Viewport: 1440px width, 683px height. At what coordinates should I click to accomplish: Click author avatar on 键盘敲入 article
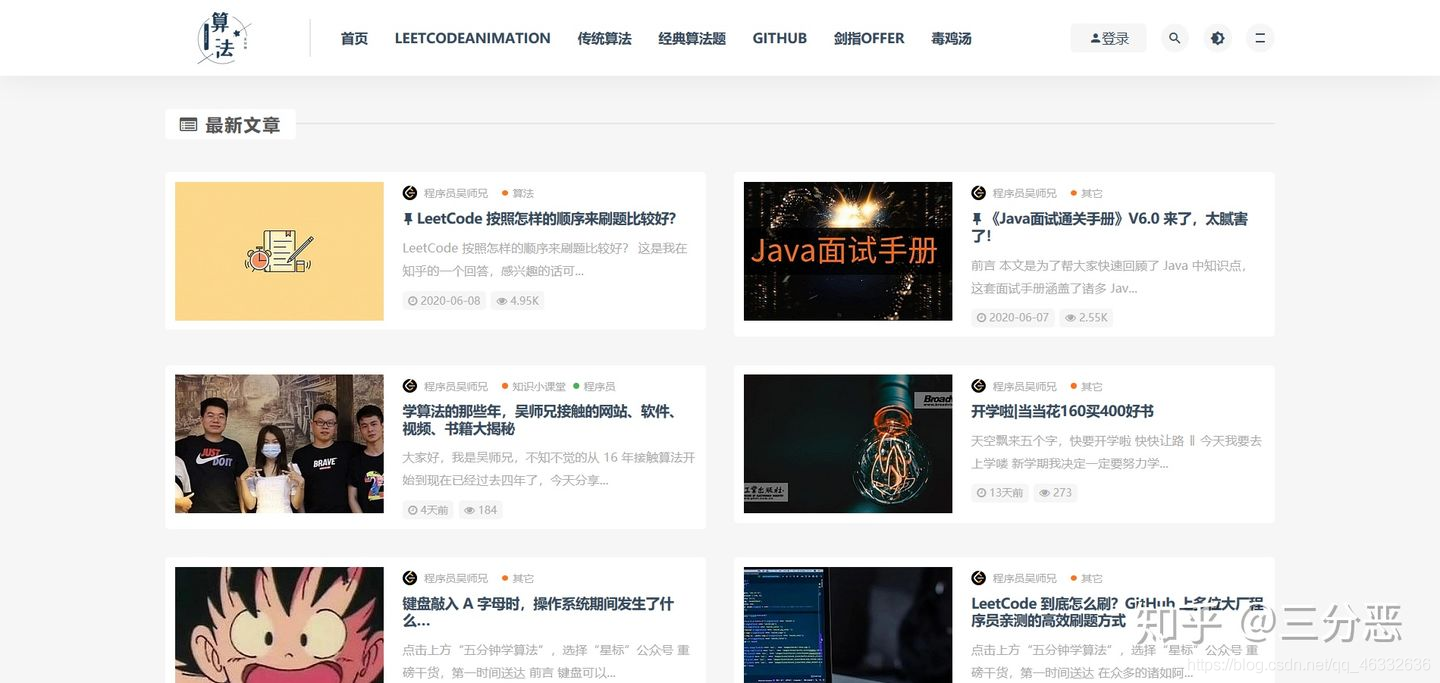tap(410, 578)
